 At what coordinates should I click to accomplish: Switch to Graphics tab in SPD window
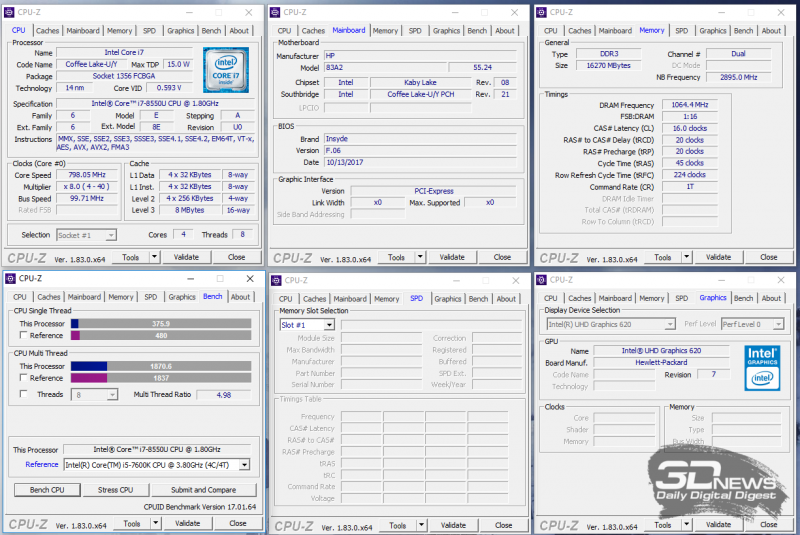coord(447,299)
